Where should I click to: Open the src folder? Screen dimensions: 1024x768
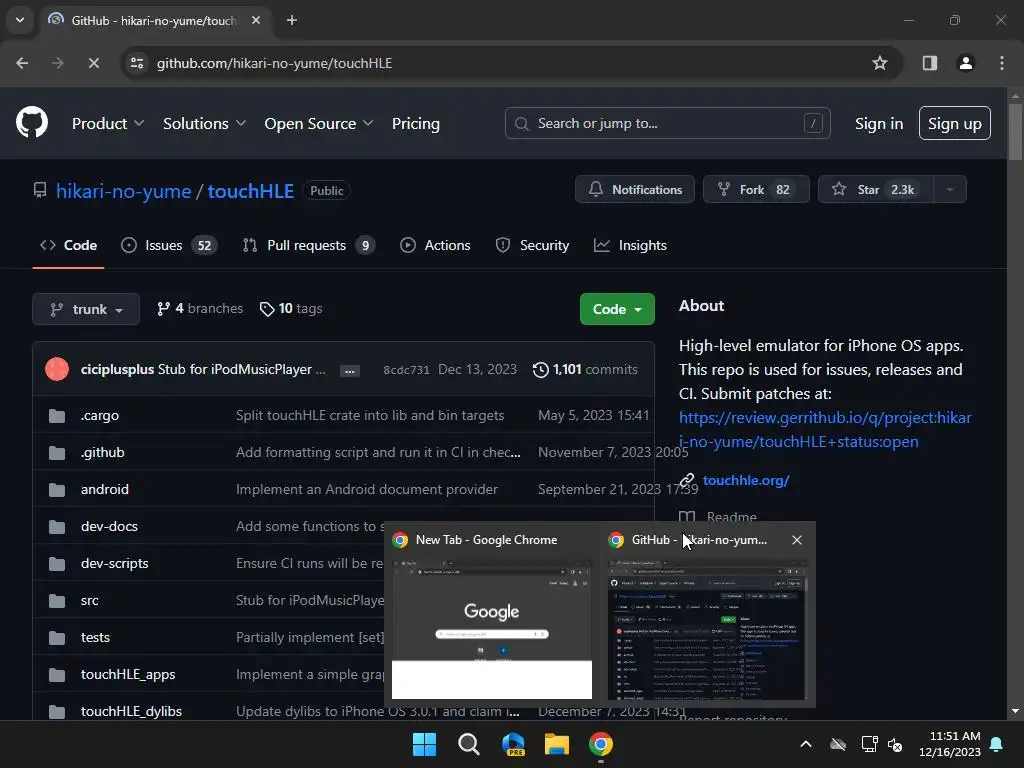point(89,600)
